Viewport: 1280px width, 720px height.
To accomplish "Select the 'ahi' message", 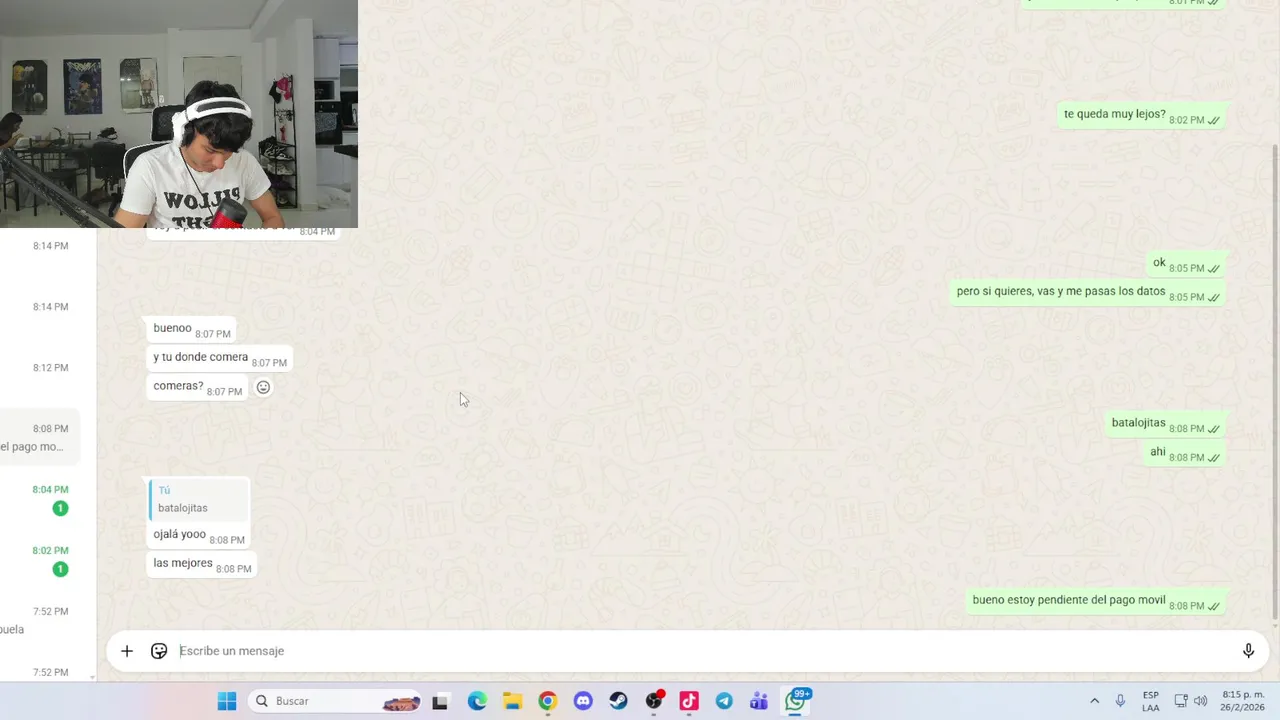I will tap(1185, 454).
